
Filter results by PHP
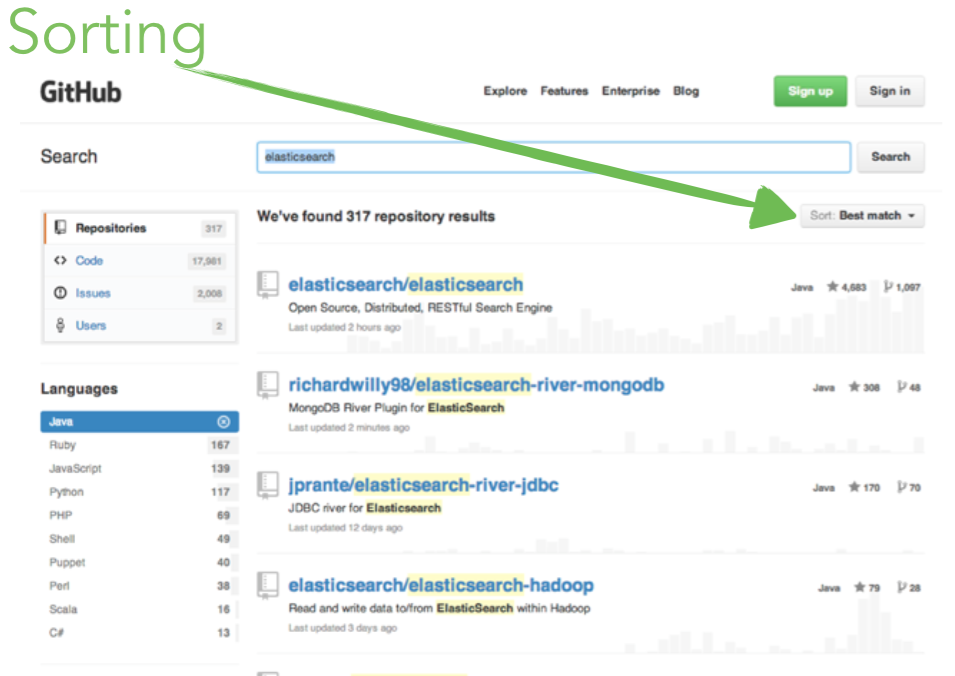[139, 515]
